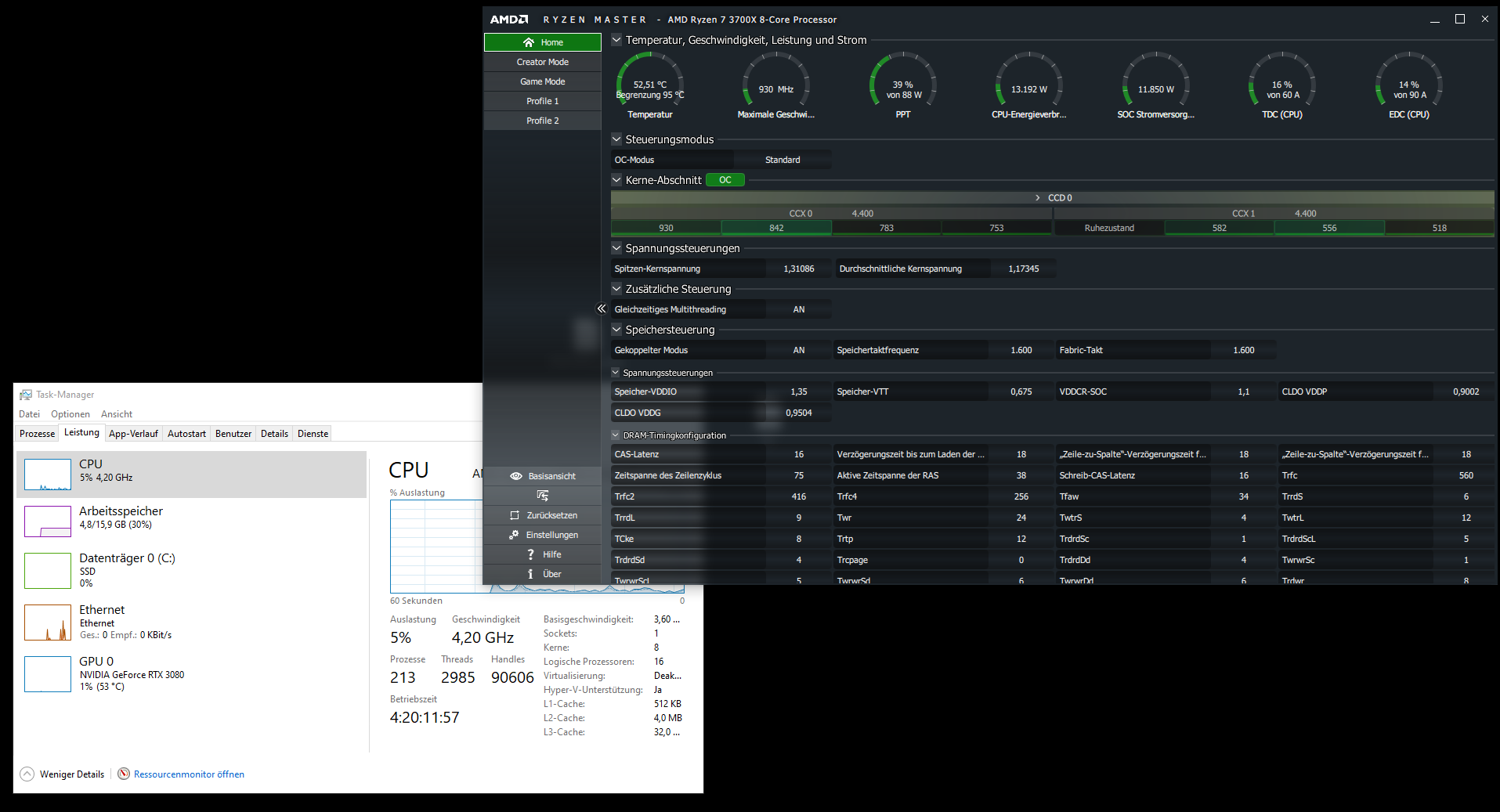Collapse the Steuerungsmodus section
Viewport: 1500px width, 812px height.
(x=616, y=139)
